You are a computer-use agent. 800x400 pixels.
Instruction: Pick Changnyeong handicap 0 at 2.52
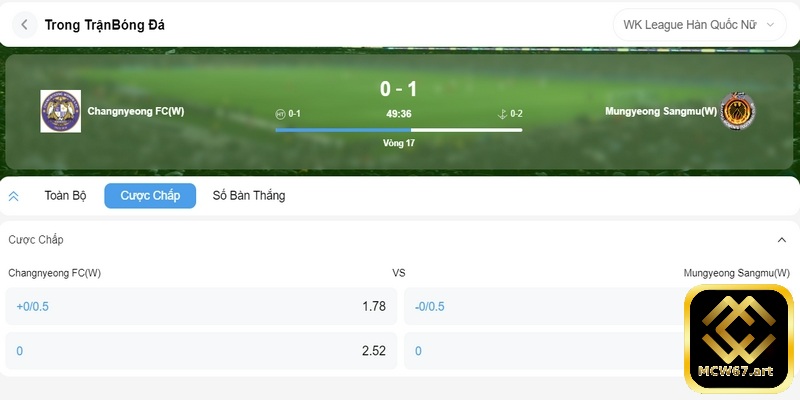(200, 351)
